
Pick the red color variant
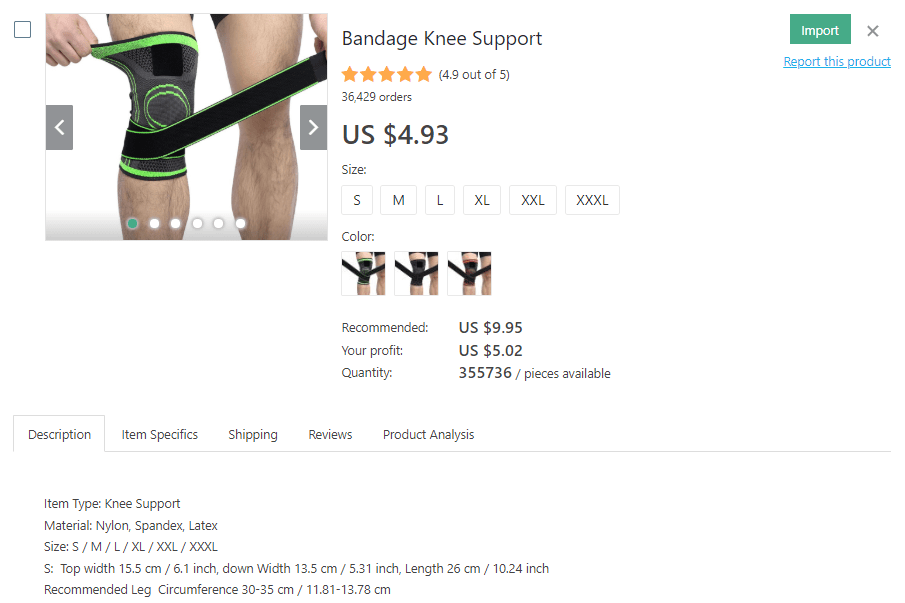point(469,274)
